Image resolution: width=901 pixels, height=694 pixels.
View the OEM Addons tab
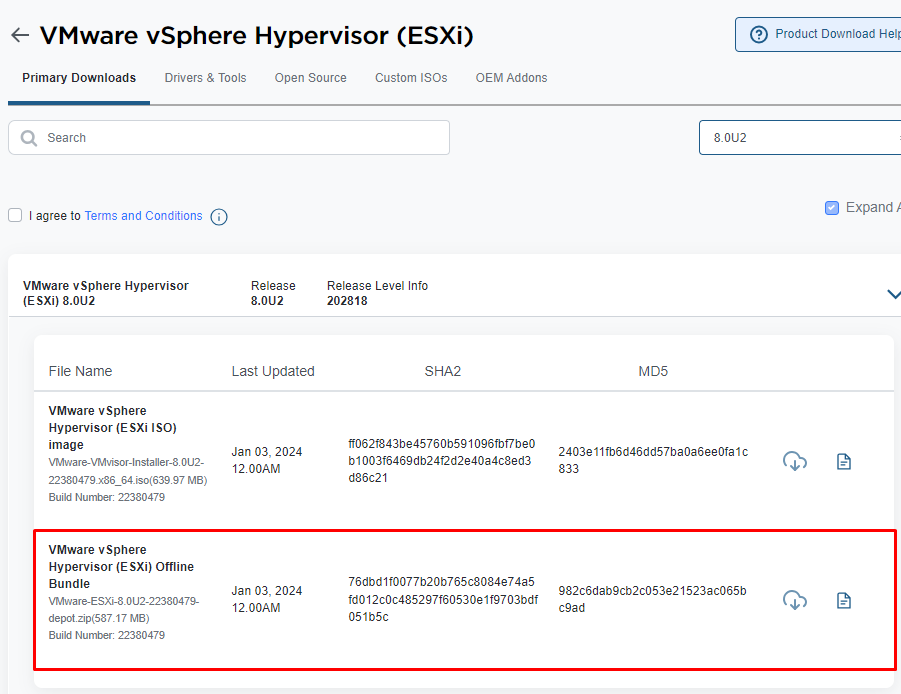coord(511,78)
